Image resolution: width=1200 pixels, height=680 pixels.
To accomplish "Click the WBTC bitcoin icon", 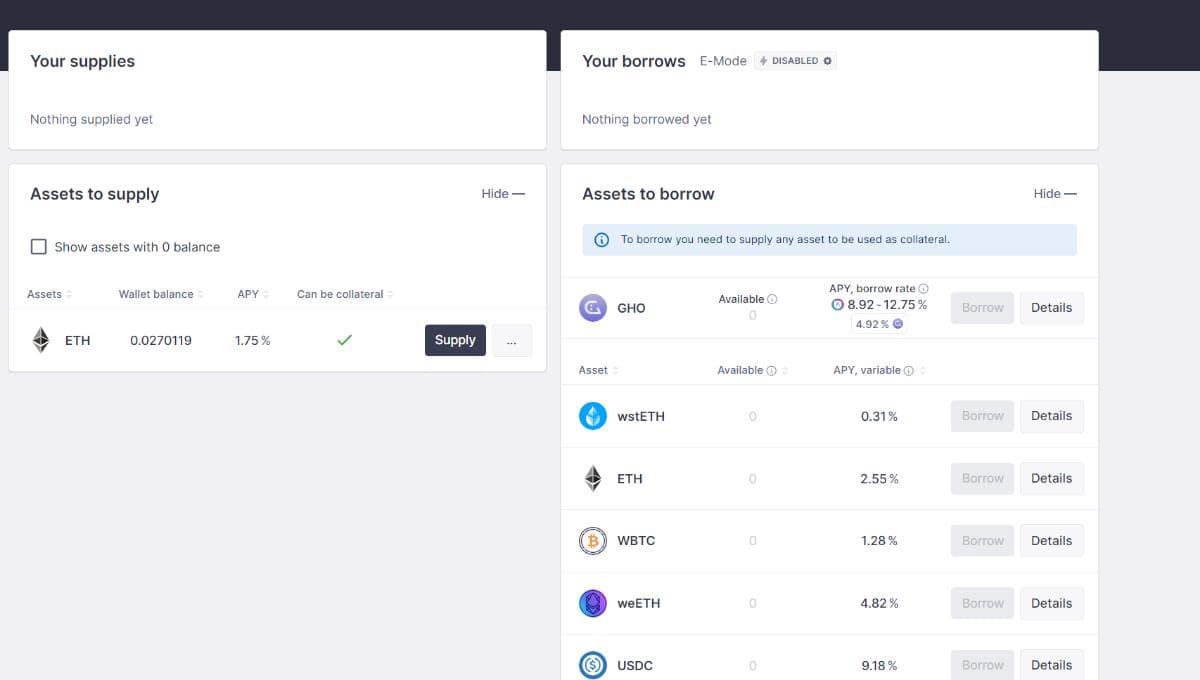I will pyautogui.click(x=593, y=541).
